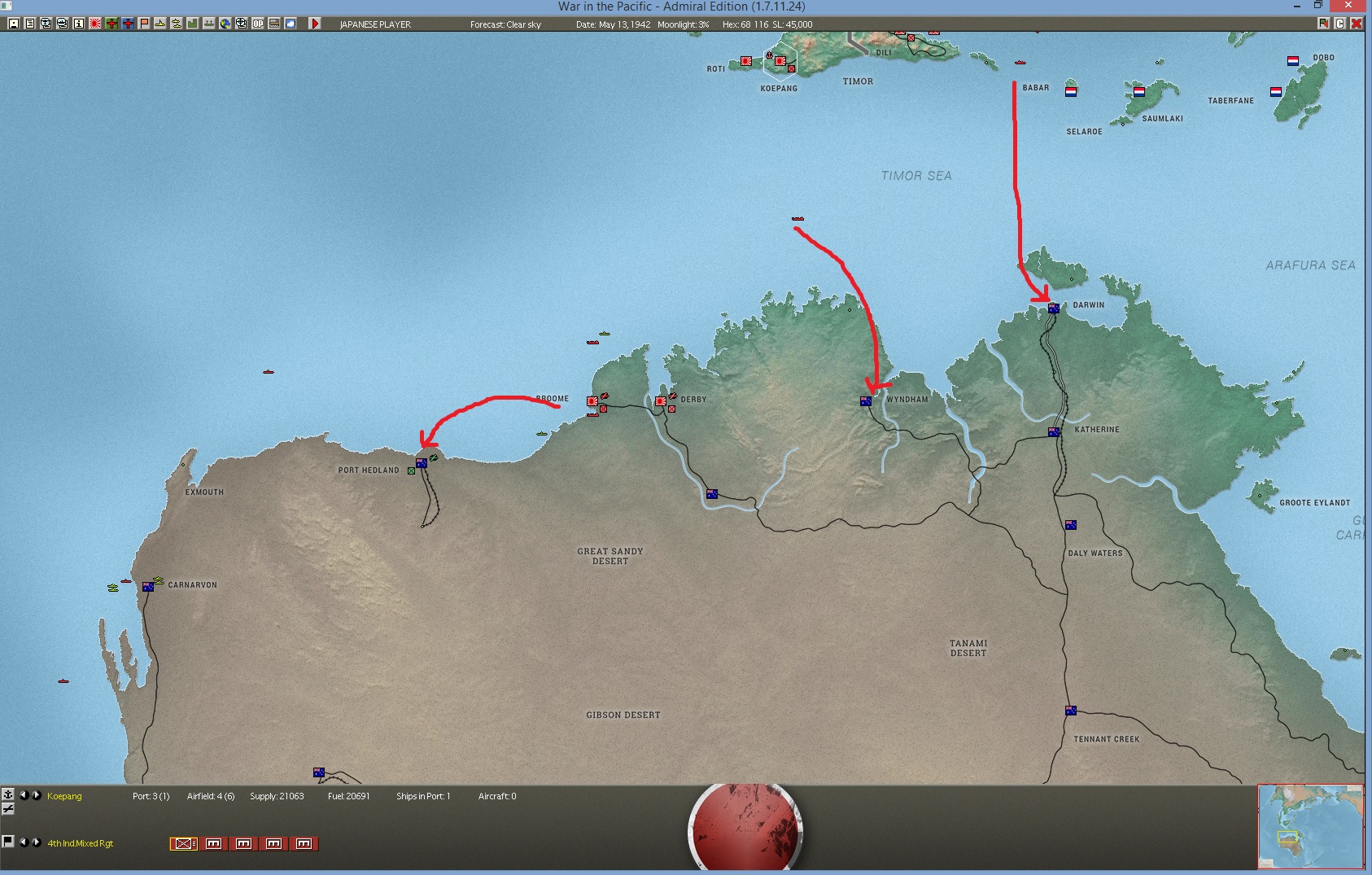
Task: Open the document list icon in toolbar
Action: (x=30, y=24)
